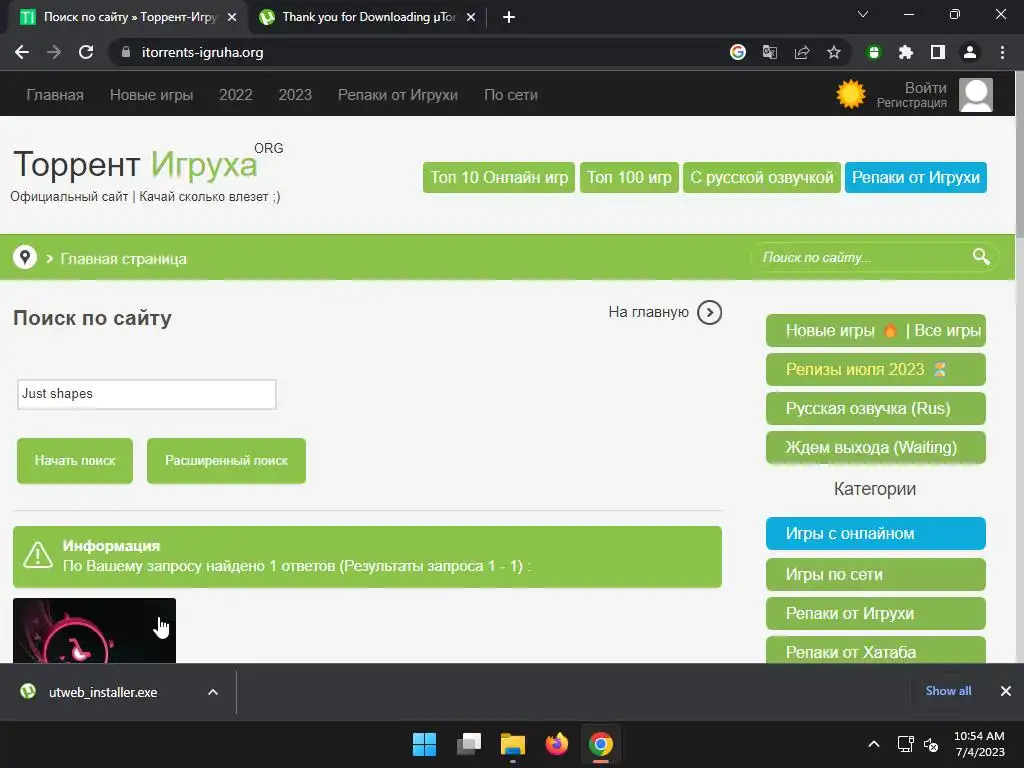Click the Google icon in address bar
Viewport: 1024px width, 768px height.
click(x=737, y=52)
